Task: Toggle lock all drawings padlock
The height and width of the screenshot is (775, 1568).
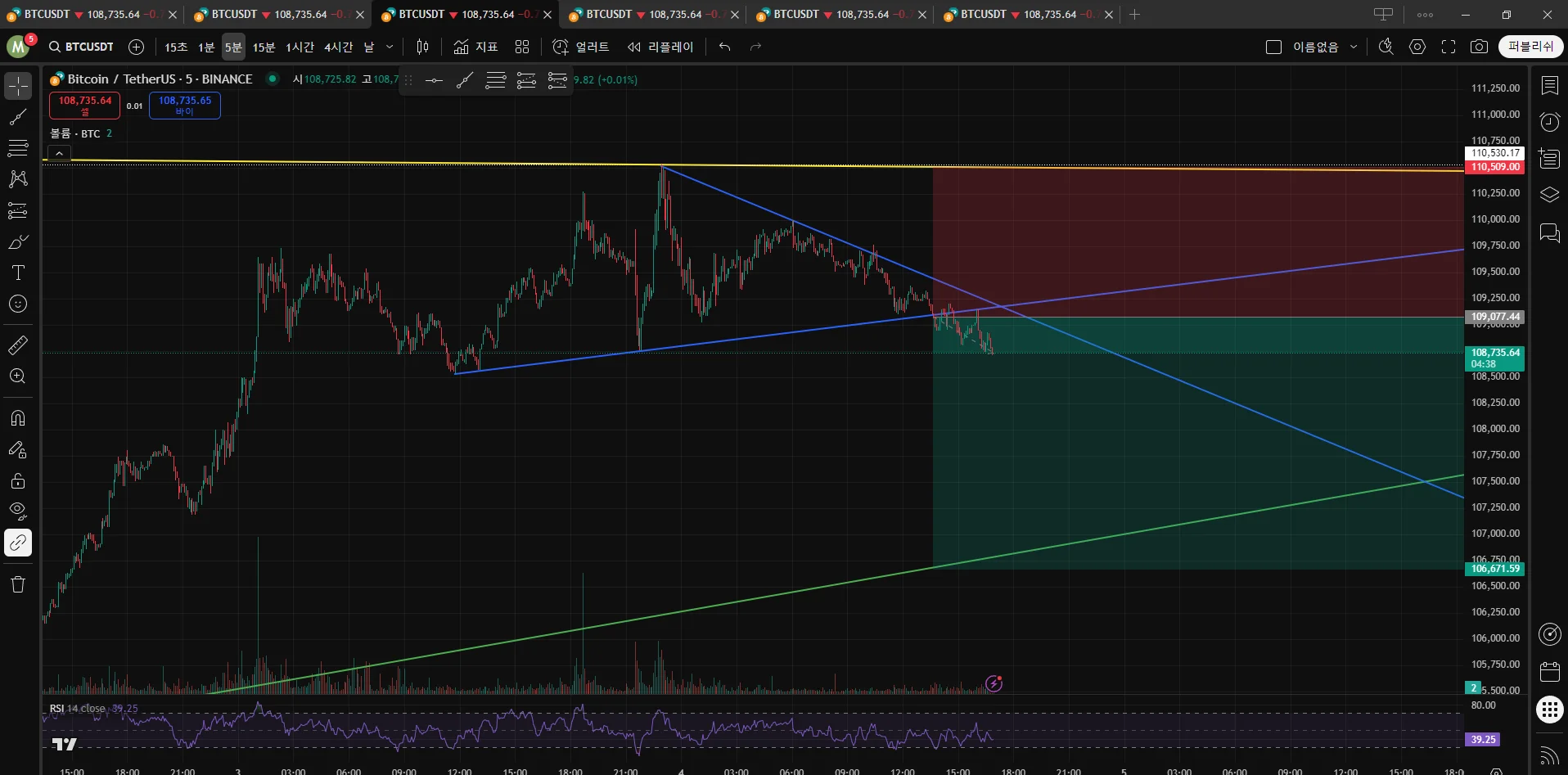Action: click(18, 480)
